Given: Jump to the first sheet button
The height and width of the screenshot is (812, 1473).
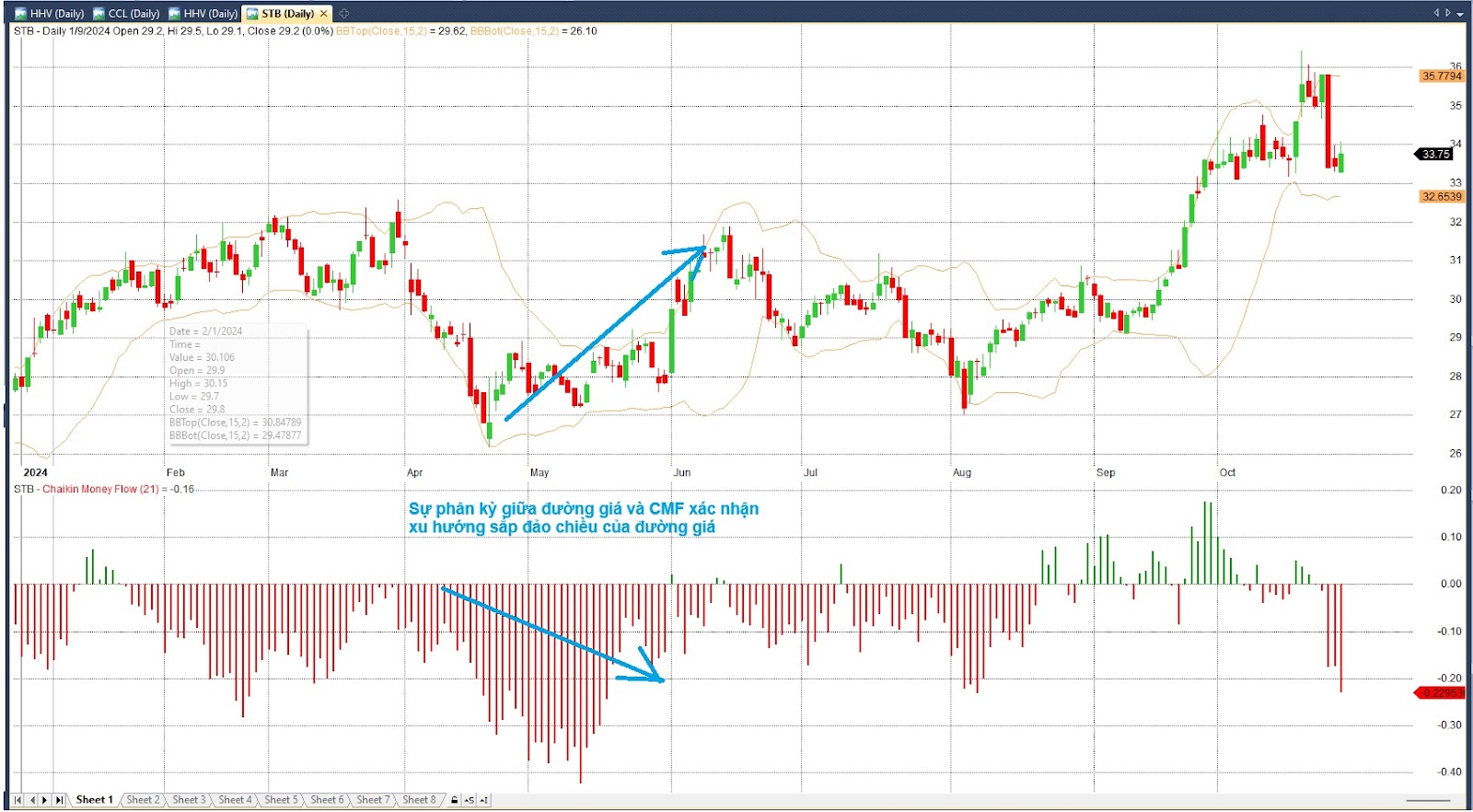Looking at the screenshot, I should point(17,800).
